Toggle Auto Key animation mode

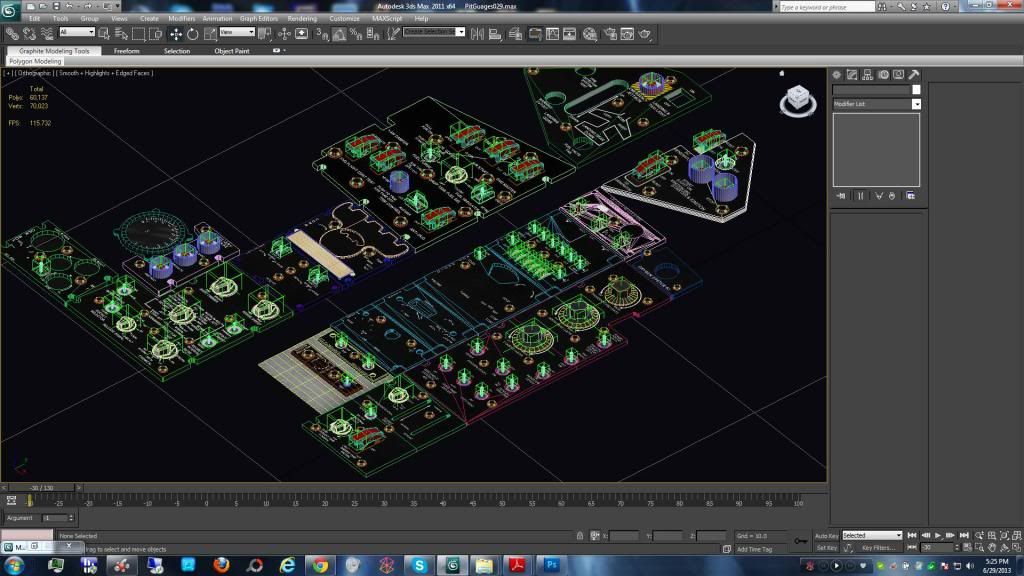pyautogui.click(x=826, y=536)
